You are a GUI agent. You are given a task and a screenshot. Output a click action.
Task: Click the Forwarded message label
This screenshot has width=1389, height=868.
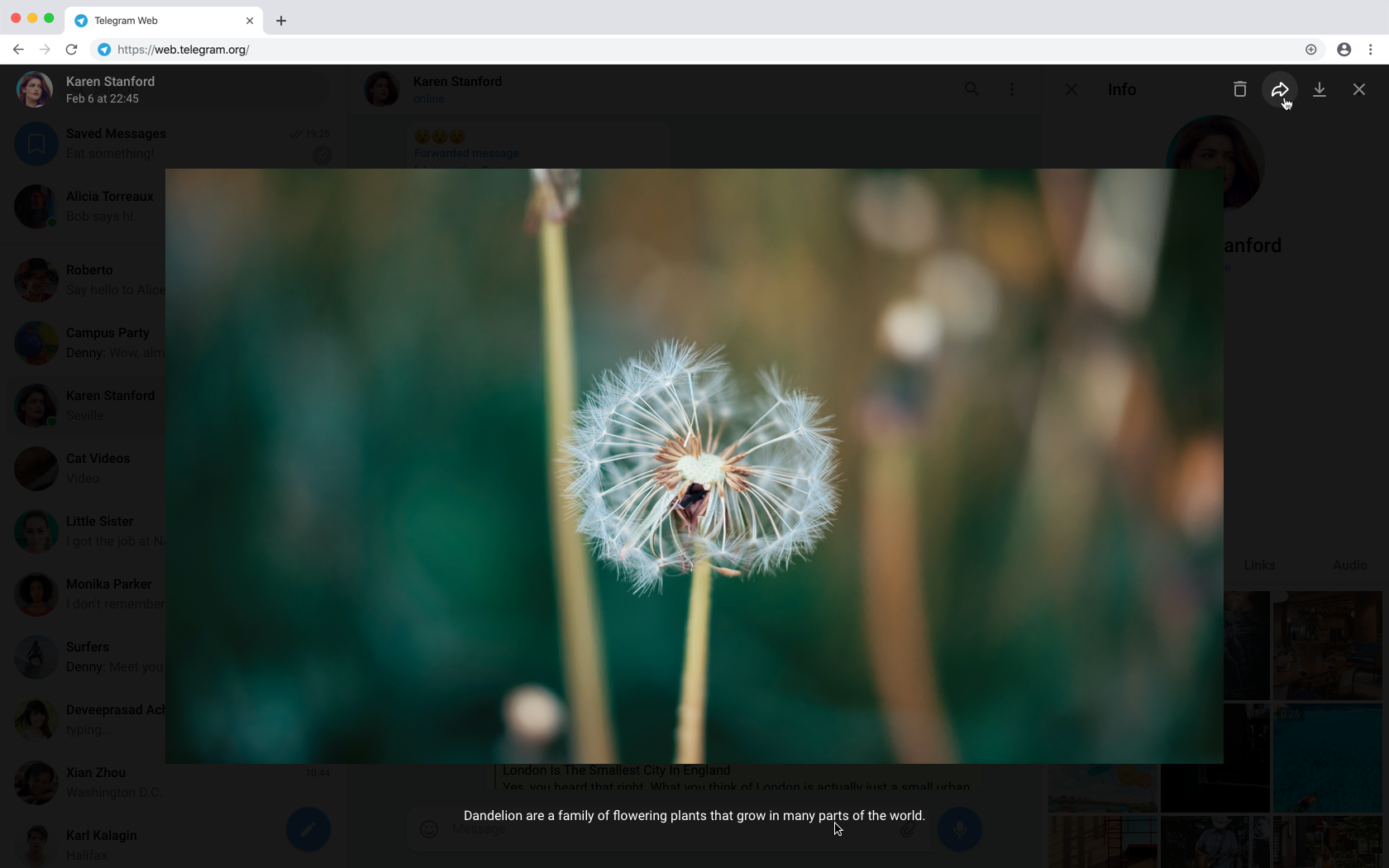point(466,153)
